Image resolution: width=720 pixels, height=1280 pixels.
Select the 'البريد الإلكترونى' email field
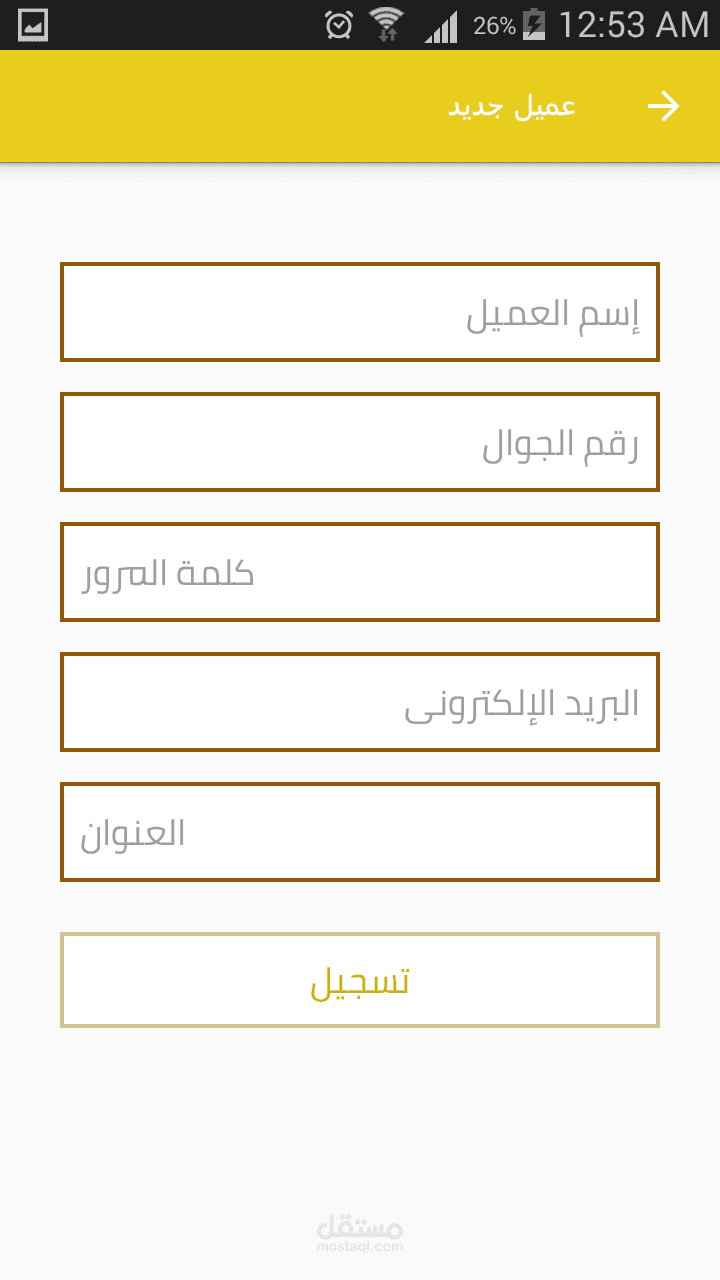(x=360, y=702)
